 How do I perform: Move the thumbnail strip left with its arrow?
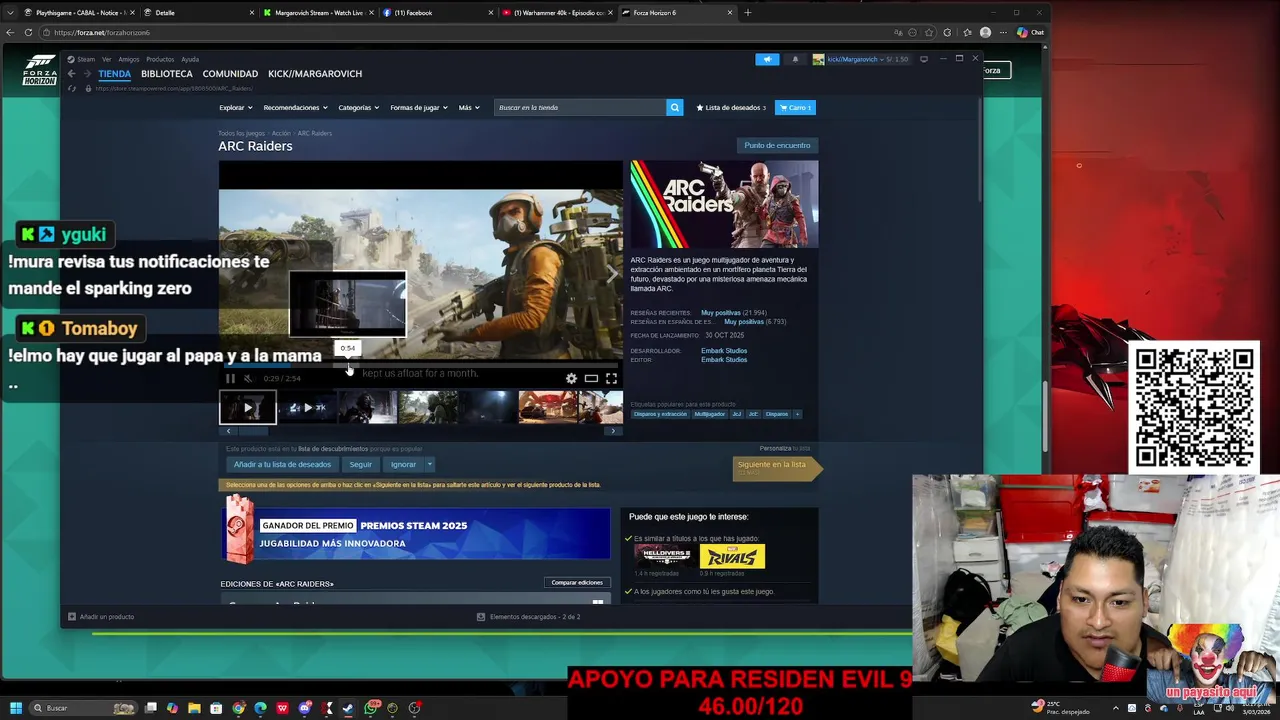tap(228, 431)
